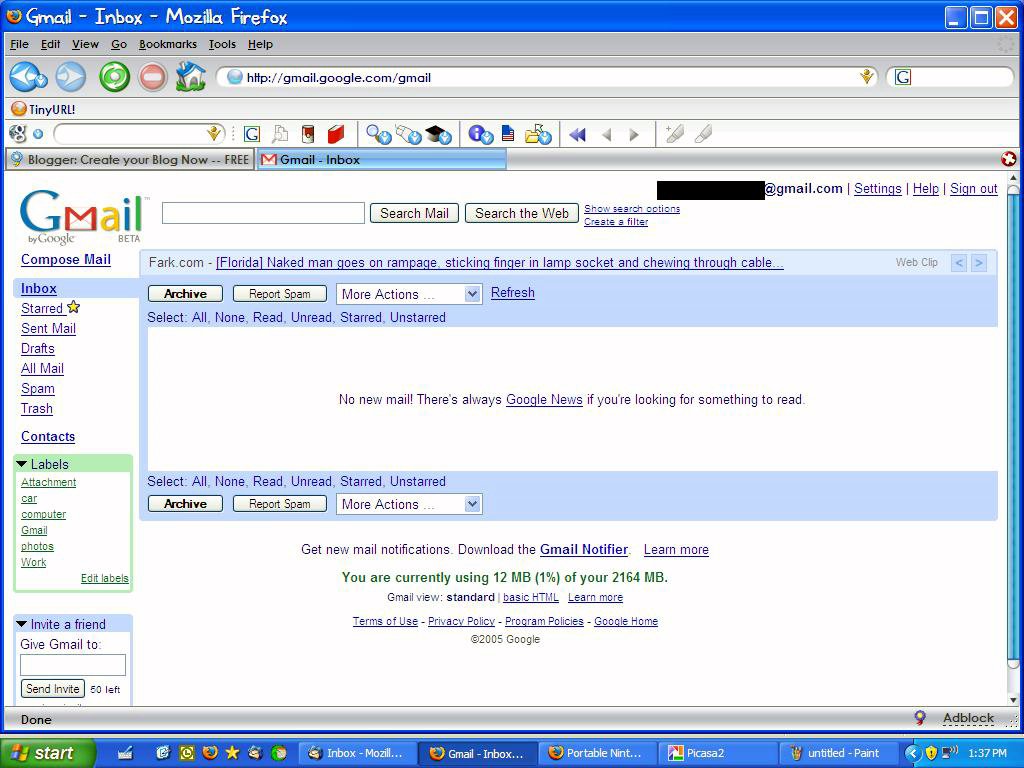Open the bottom More Actions dropdown
This screenshot has width=1024, height=768.
click(x=409, y=504)
